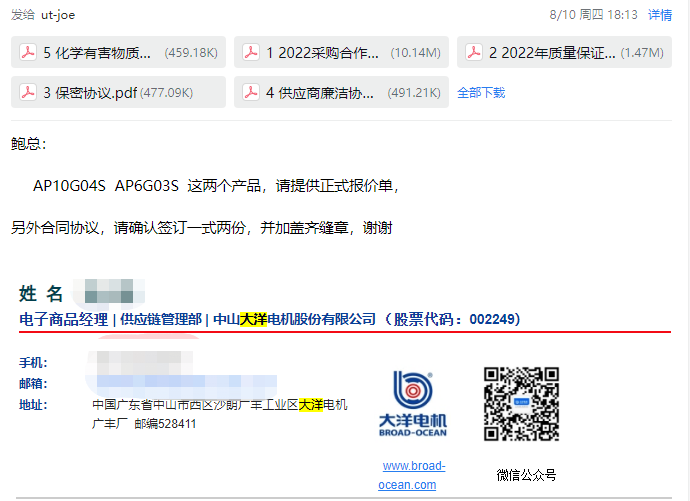Click the PDF icon of the 2022年质量保证 attachment

pyautogui.click(x=474, y=52)
